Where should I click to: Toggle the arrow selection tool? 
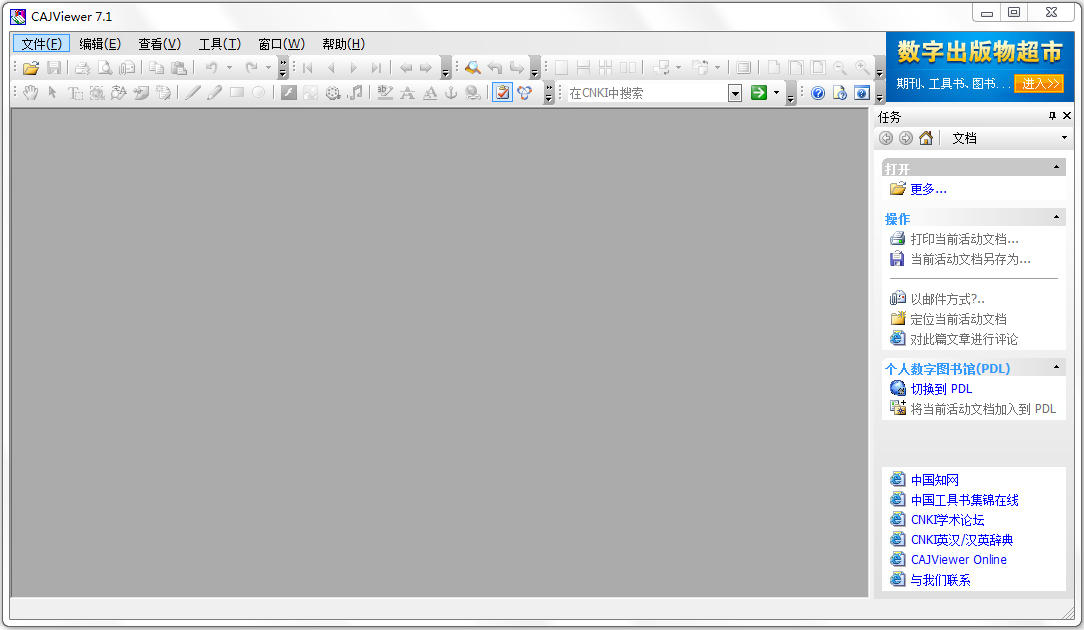tap(51, 93)
